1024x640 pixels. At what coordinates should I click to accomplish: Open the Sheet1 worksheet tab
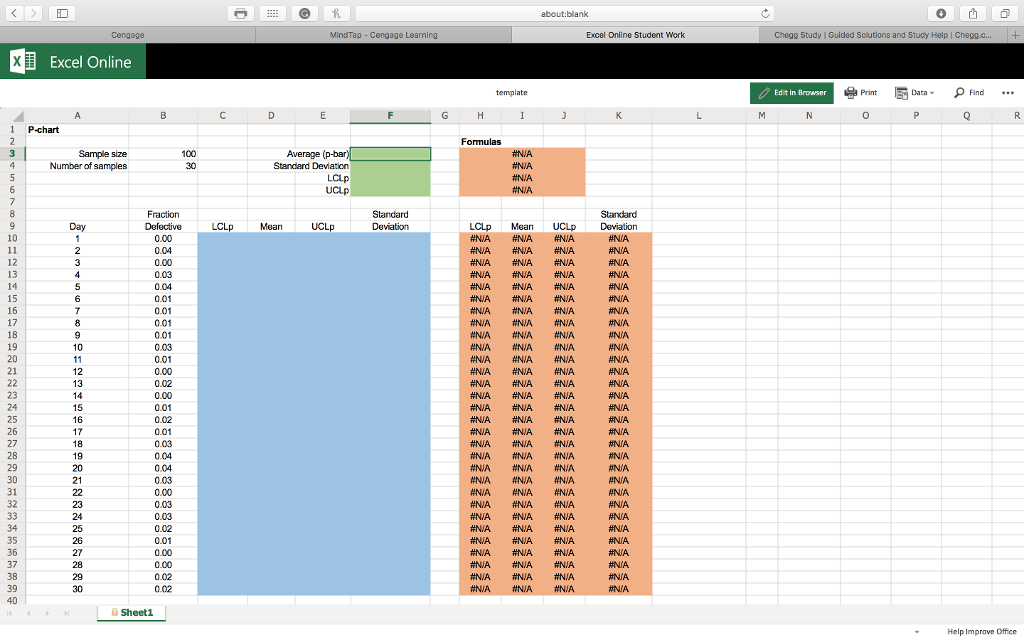(131, 613)
